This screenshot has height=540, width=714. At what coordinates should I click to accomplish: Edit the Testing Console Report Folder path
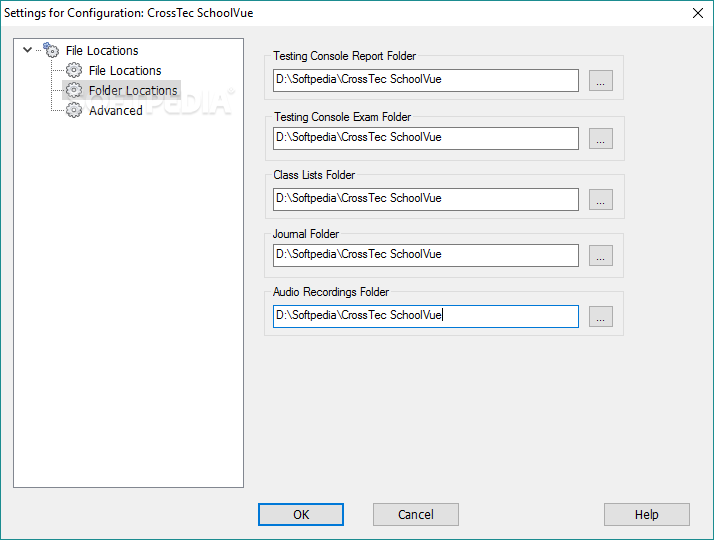point(426,80)
